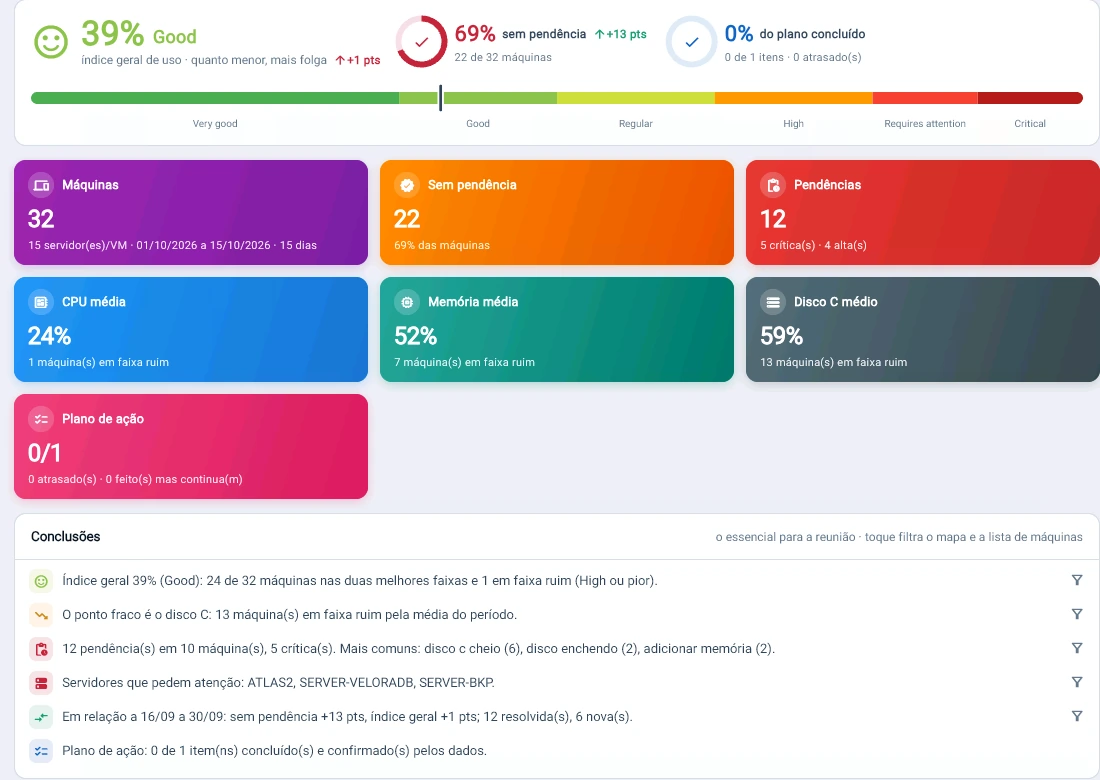Open the Pendências 12 card
The width and height of the screenshot is (1100, 780).
[x=923, y=213]
